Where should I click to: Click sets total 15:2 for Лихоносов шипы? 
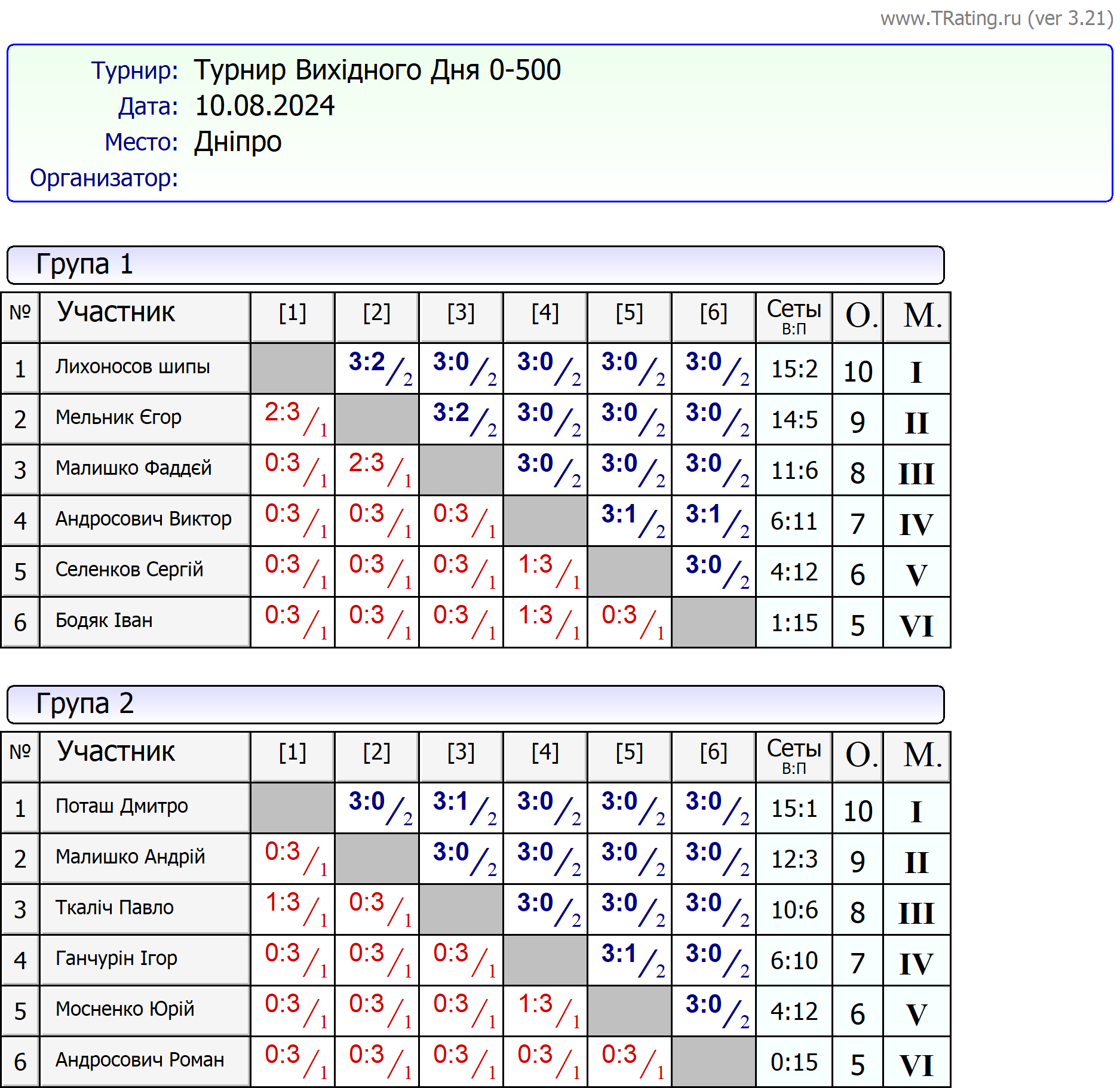pos(794,369)
